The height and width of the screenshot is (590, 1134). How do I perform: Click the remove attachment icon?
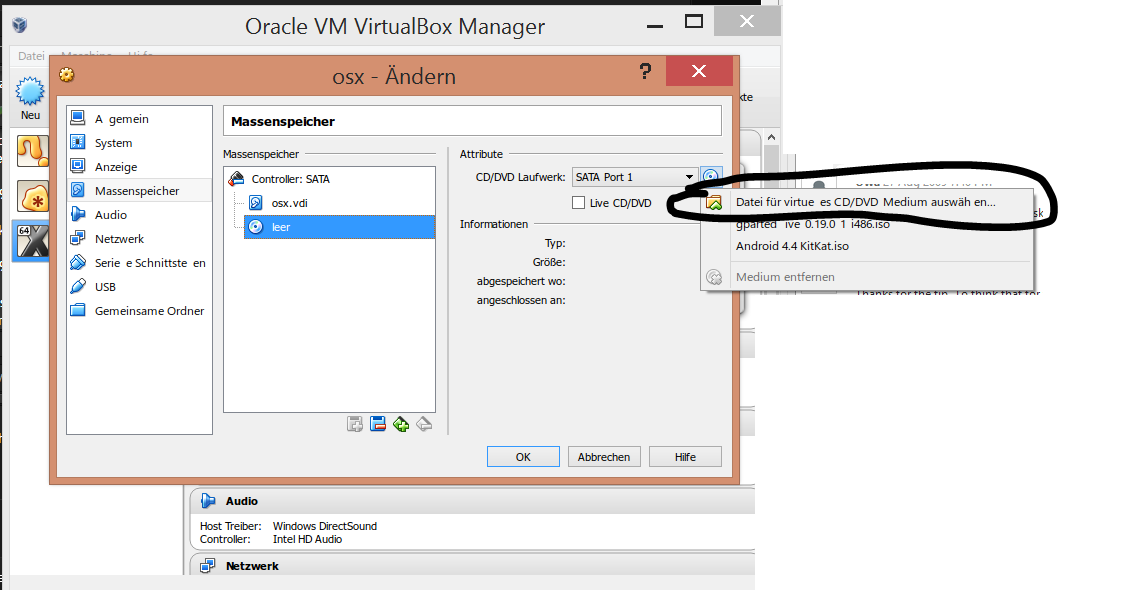[x=425, y=424]
